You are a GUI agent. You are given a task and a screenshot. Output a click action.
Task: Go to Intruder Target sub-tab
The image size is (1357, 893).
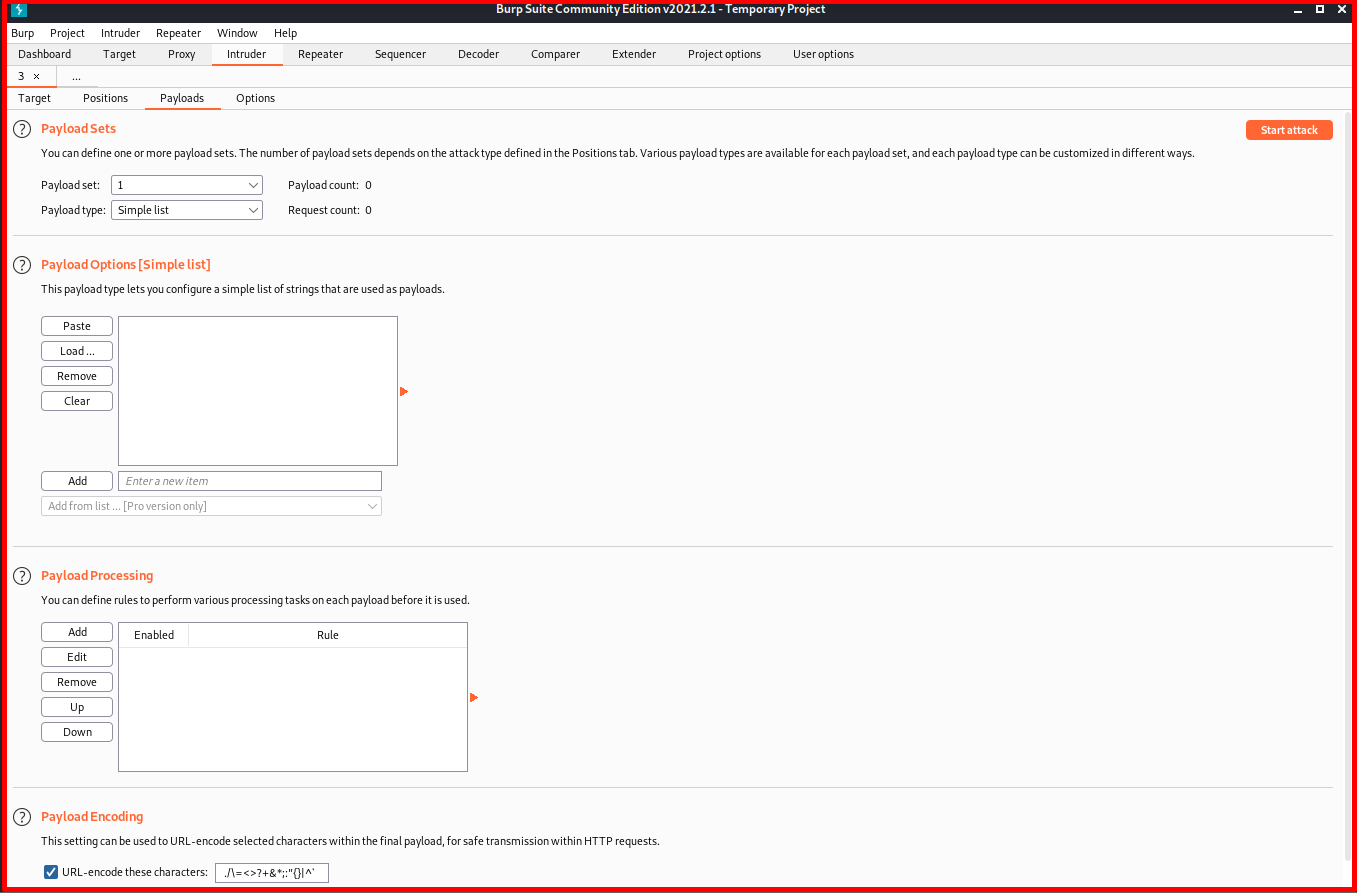click(x=34, y=98)
